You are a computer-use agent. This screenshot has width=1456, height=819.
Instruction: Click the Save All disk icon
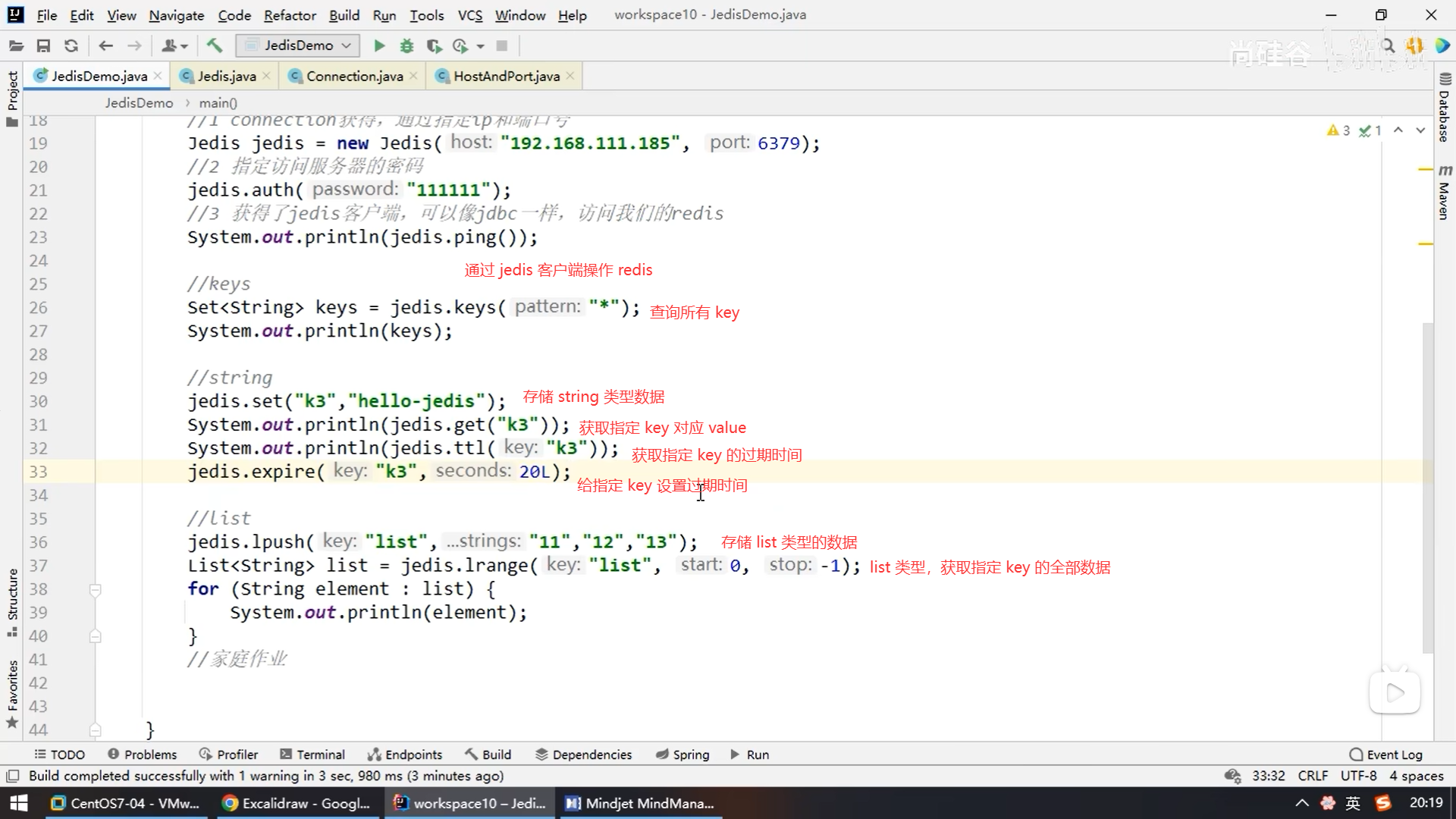[43, 46]
